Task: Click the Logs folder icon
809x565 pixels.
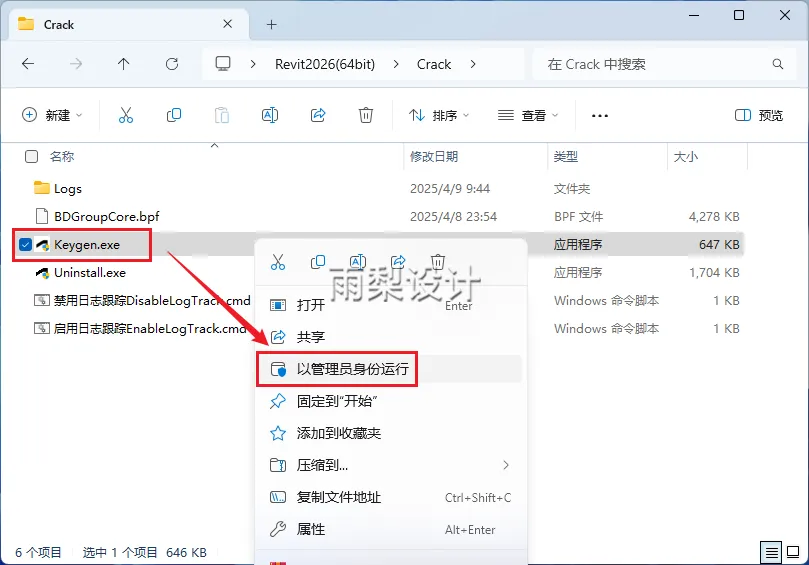Action: pyautogui.click(x=42, y=188)
